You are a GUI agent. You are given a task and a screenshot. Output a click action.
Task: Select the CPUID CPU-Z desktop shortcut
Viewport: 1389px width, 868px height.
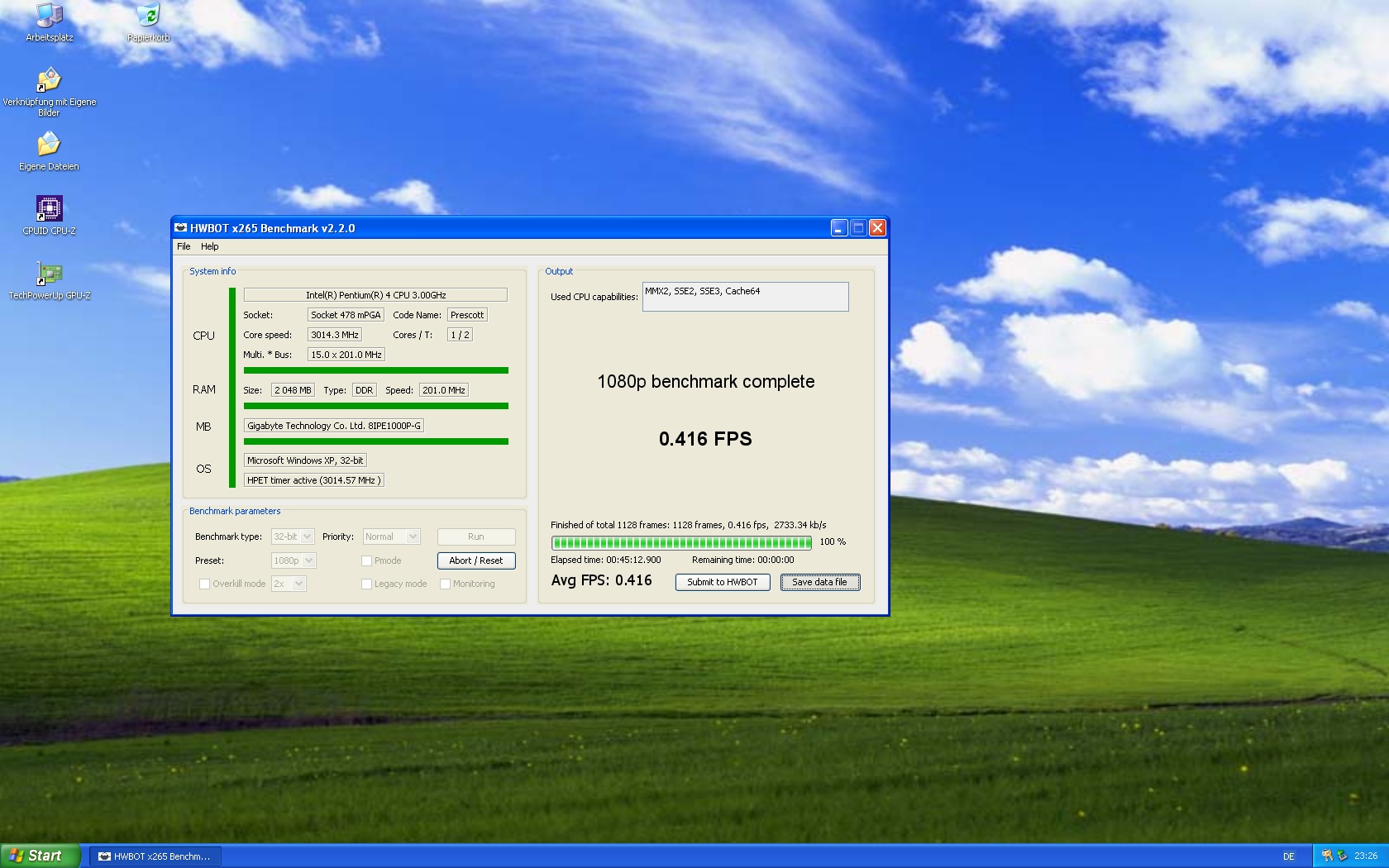point(49,216)
